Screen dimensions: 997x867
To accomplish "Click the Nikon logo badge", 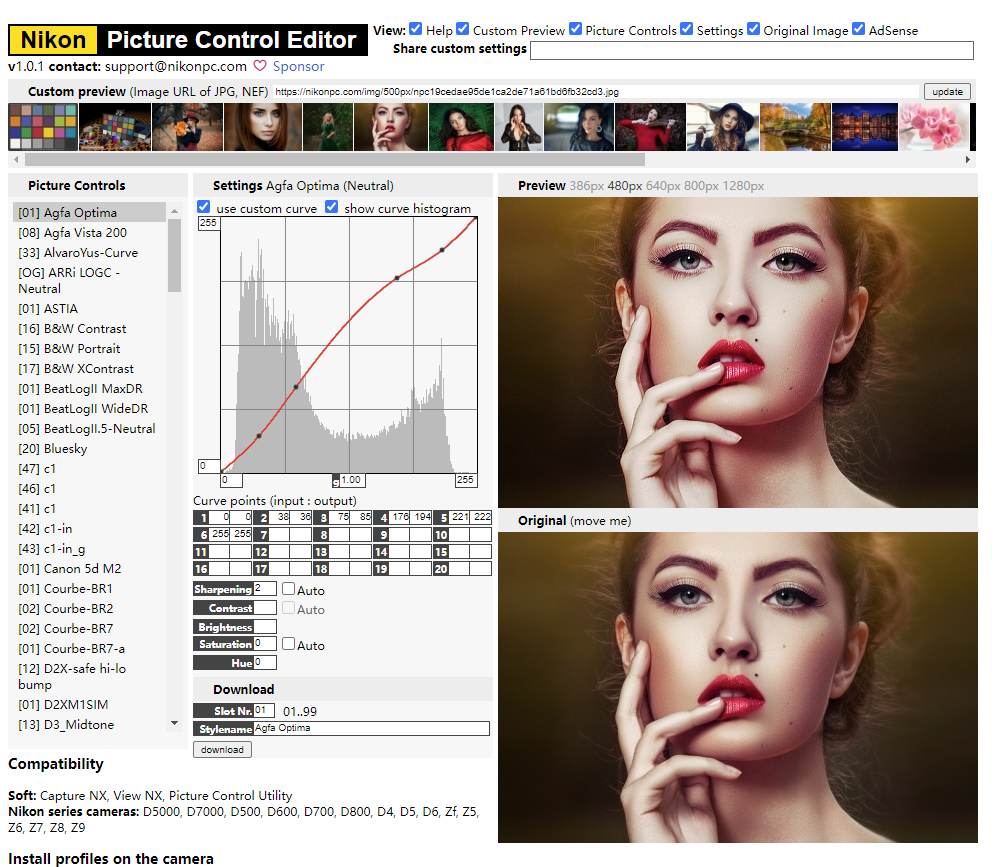I will (x=53, y=39).
